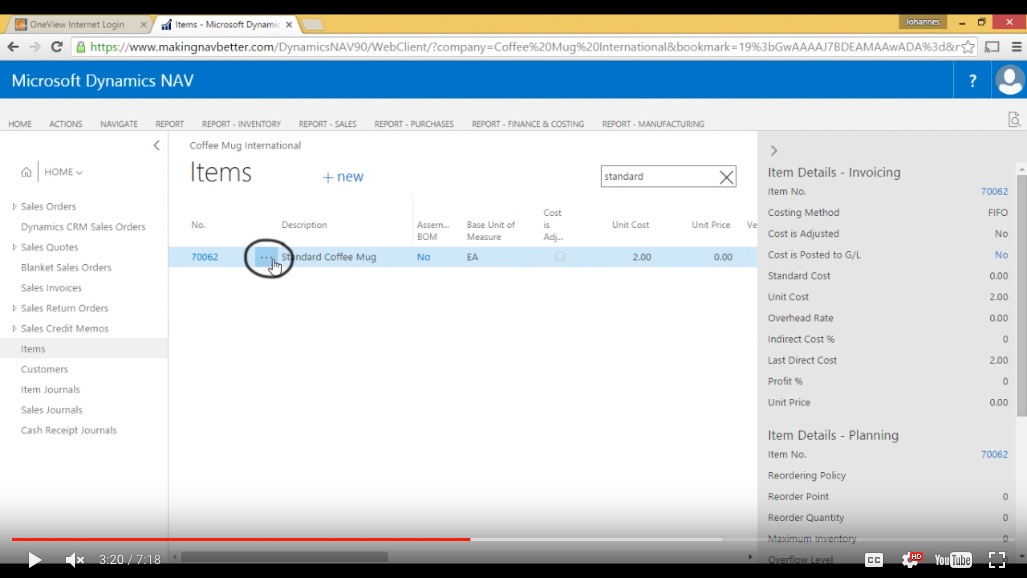Open the HOME dropdown in sidebar
The image size is (1027, 578).
[64, 172]
